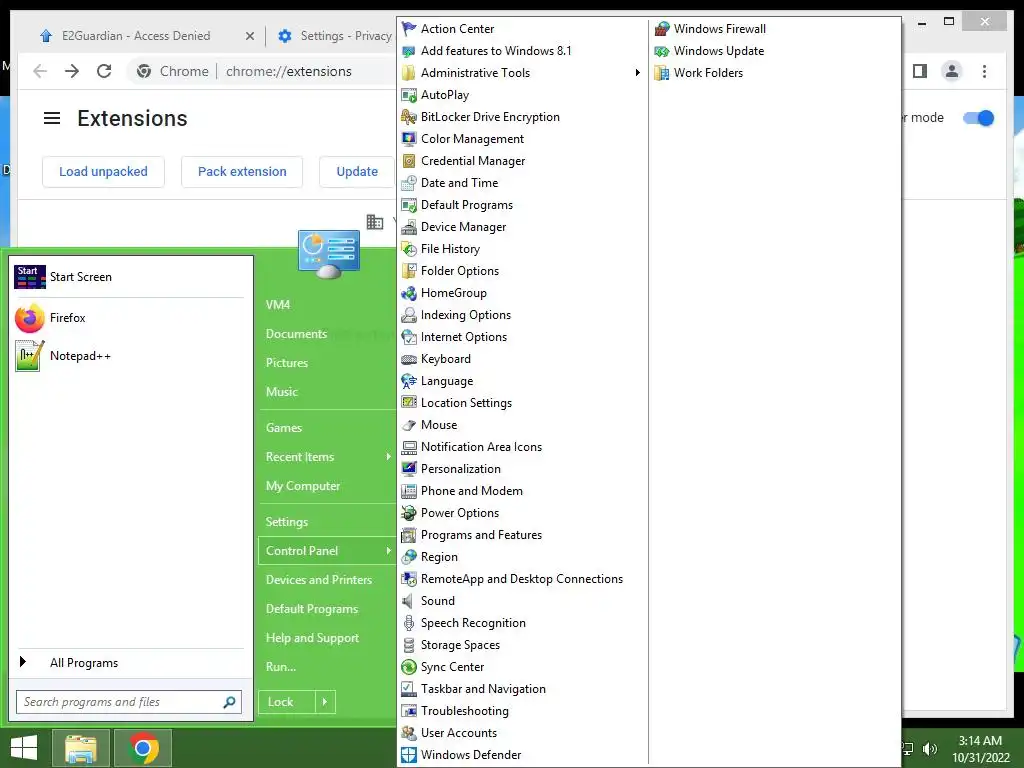Expand Control Panel submenu arrow

[x=388, y=551]
